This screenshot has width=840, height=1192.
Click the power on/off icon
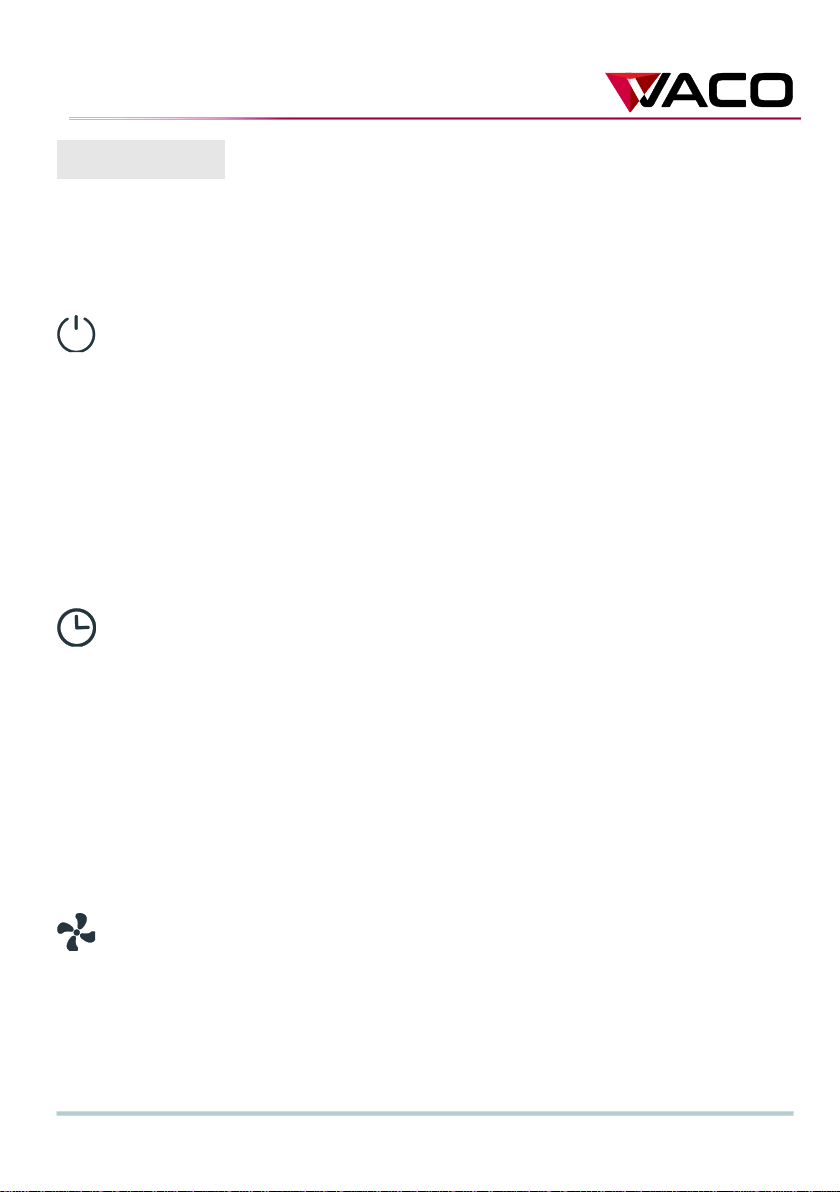[77, 334]
